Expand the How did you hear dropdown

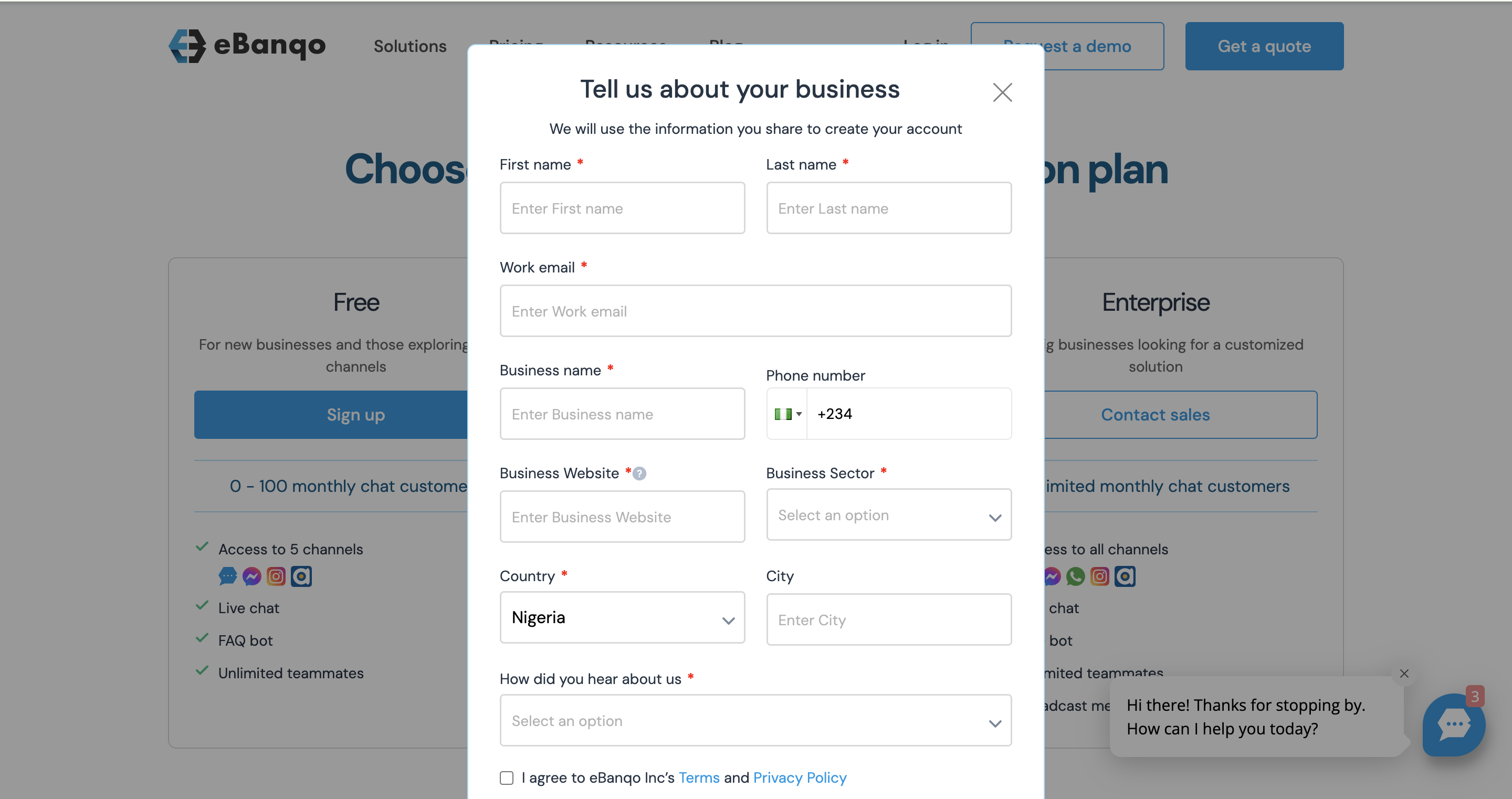(755, 721)
